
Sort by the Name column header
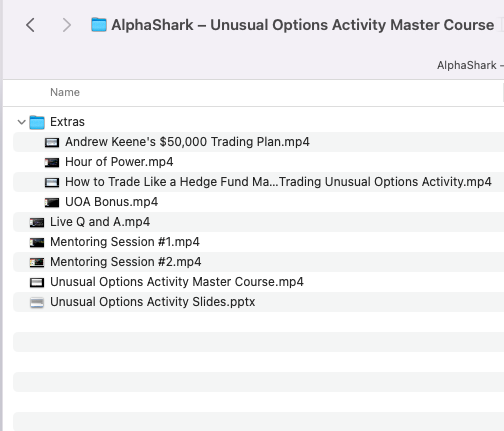pos(65,92)
